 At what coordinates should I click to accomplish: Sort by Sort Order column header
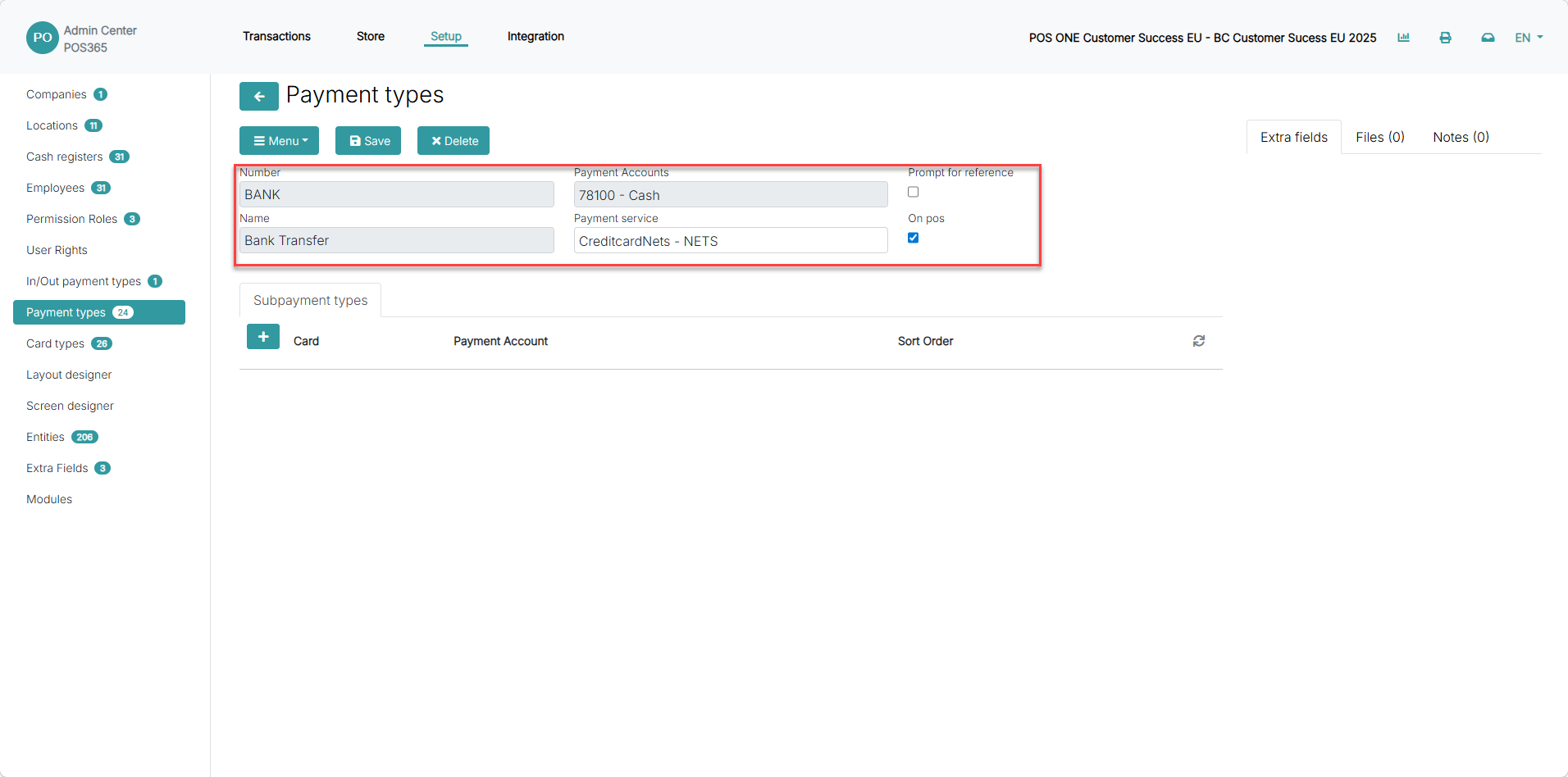click(x=925, y=341)
